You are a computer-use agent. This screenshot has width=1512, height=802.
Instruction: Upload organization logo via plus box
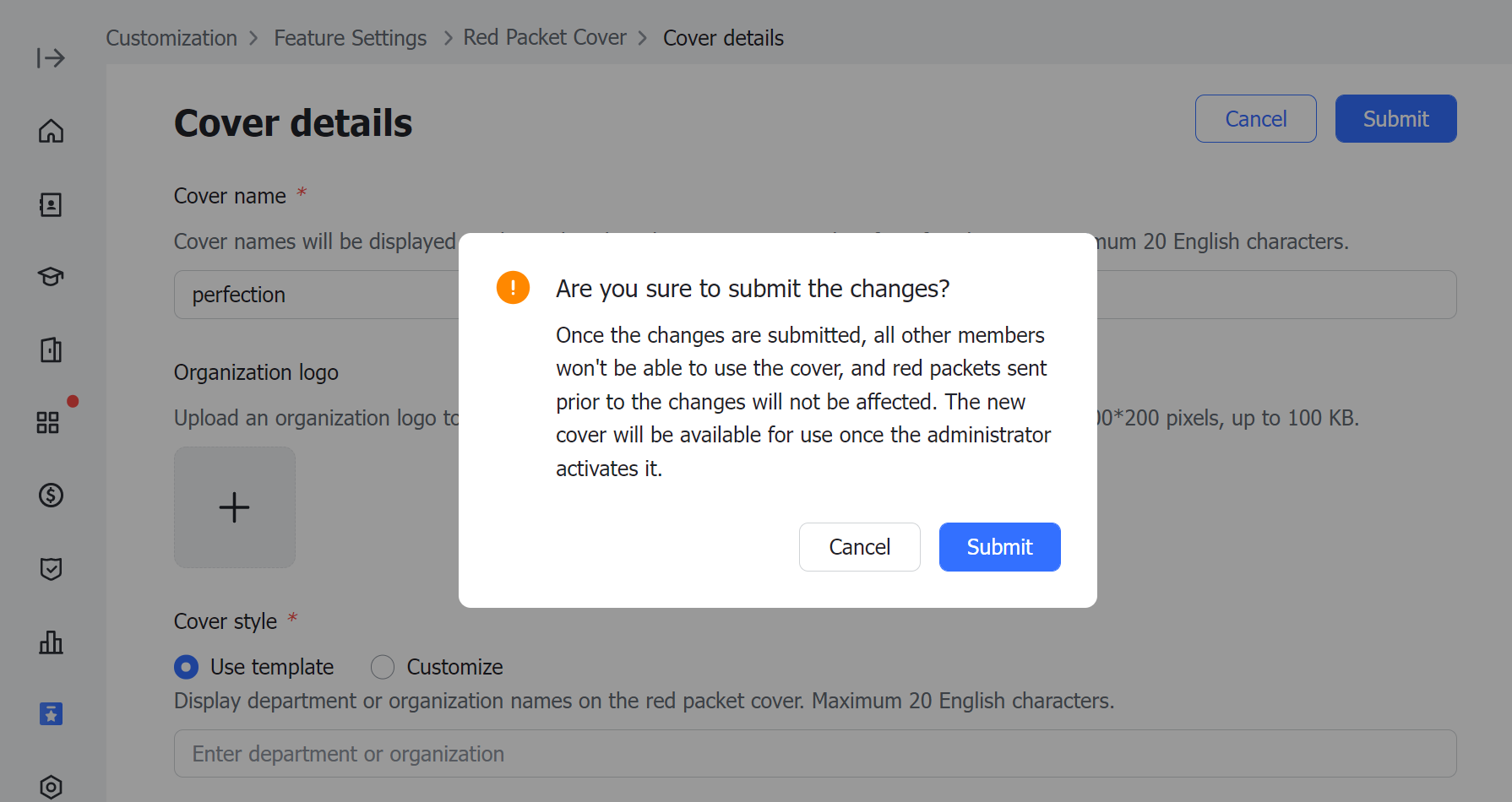[235, 507]
